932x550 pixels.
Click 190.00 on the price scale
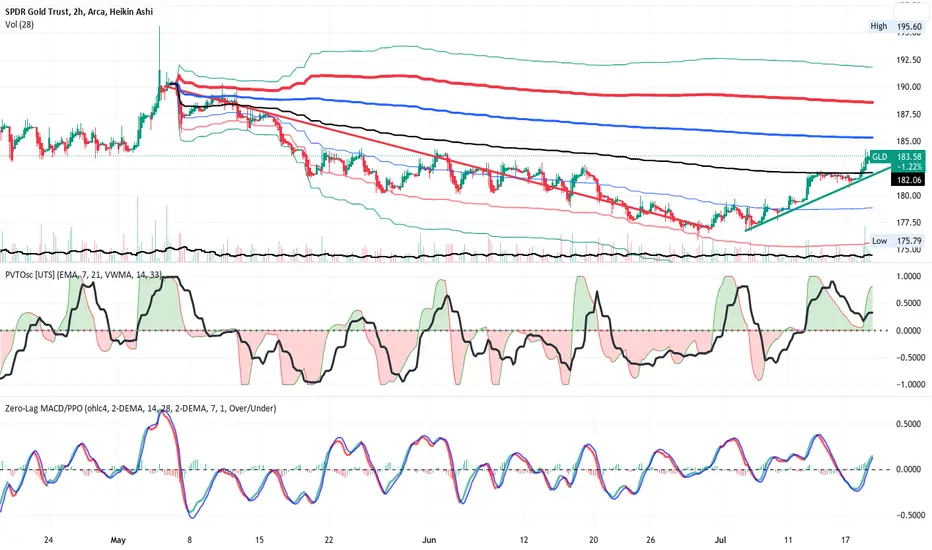tap(909, 87)
